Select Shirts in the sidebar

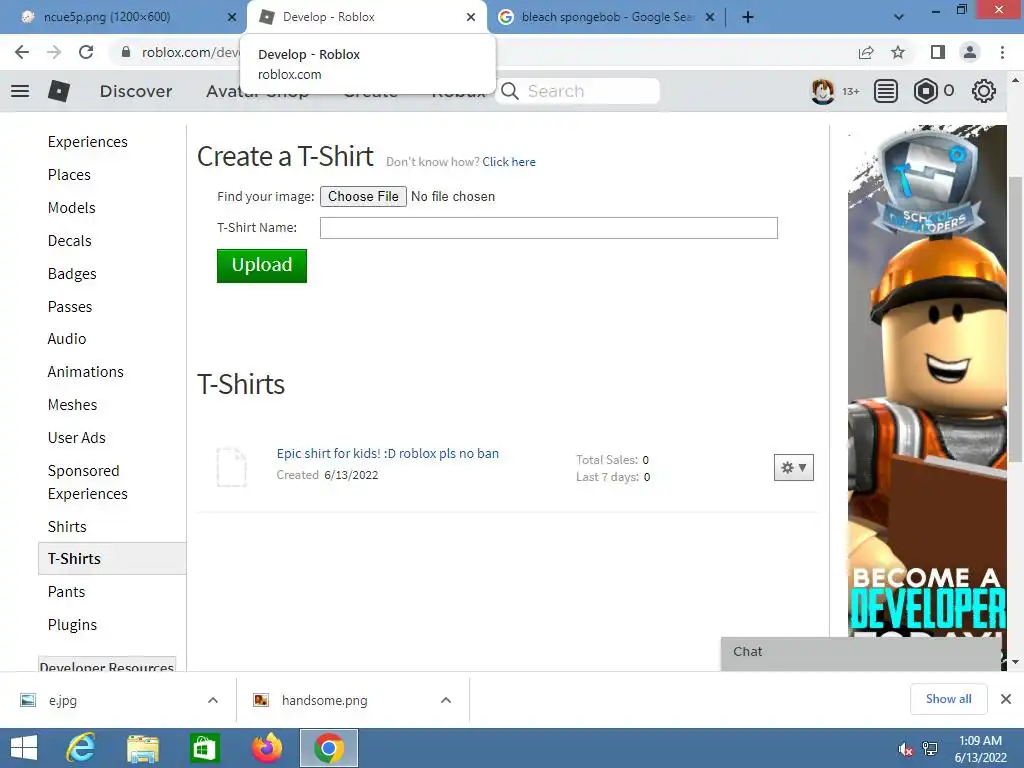67,526
